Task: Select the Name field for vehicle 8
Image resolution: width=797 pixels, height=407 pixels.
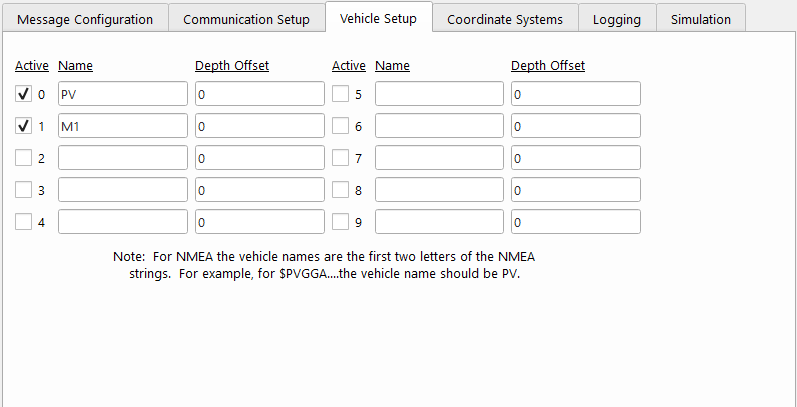Action: pos(439,190)
